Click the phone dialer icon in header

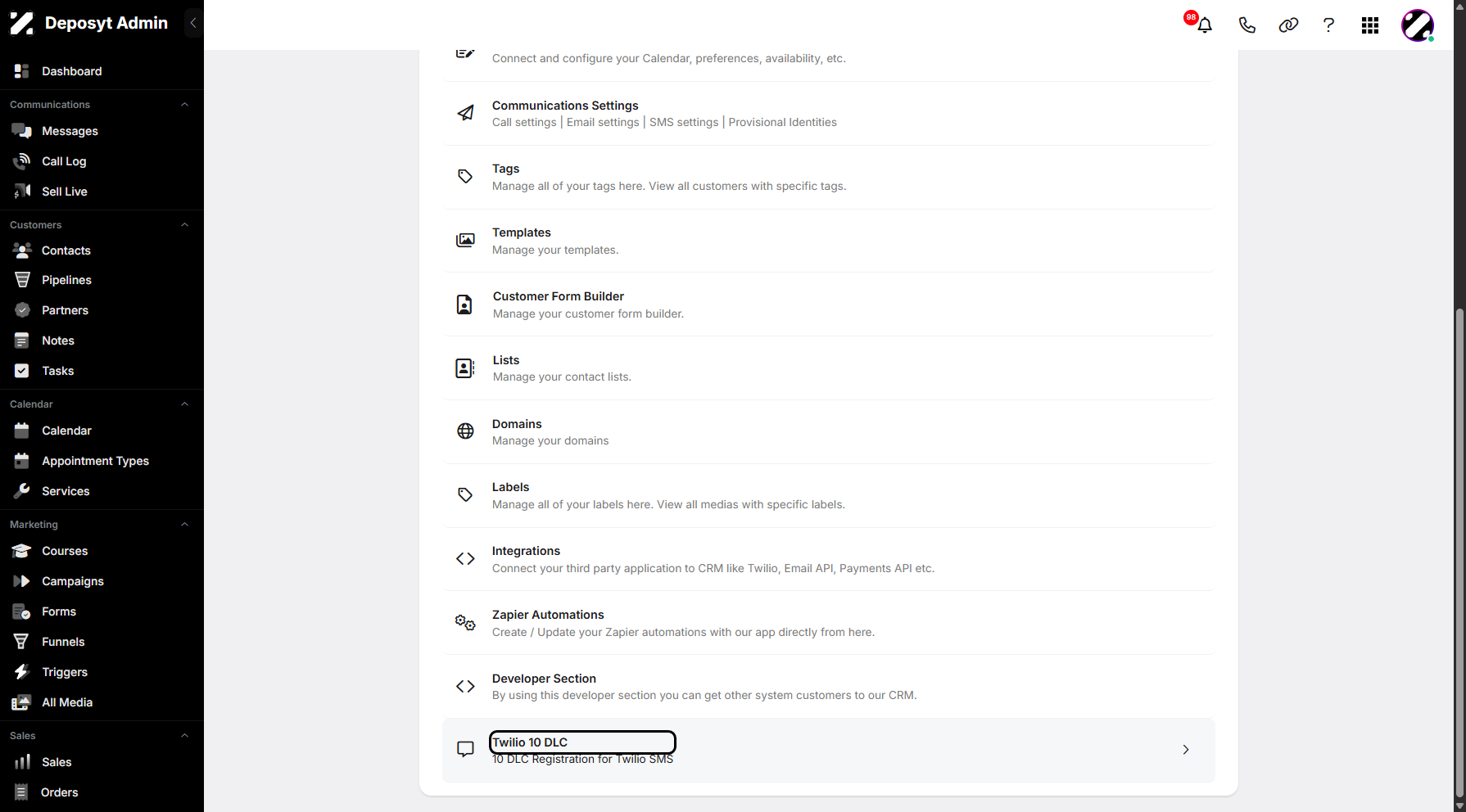(1247, 25)
